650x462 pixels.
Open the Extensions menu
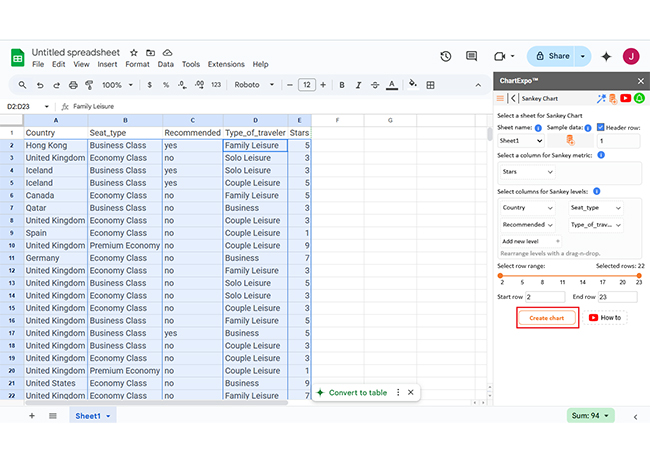(225, 64)
